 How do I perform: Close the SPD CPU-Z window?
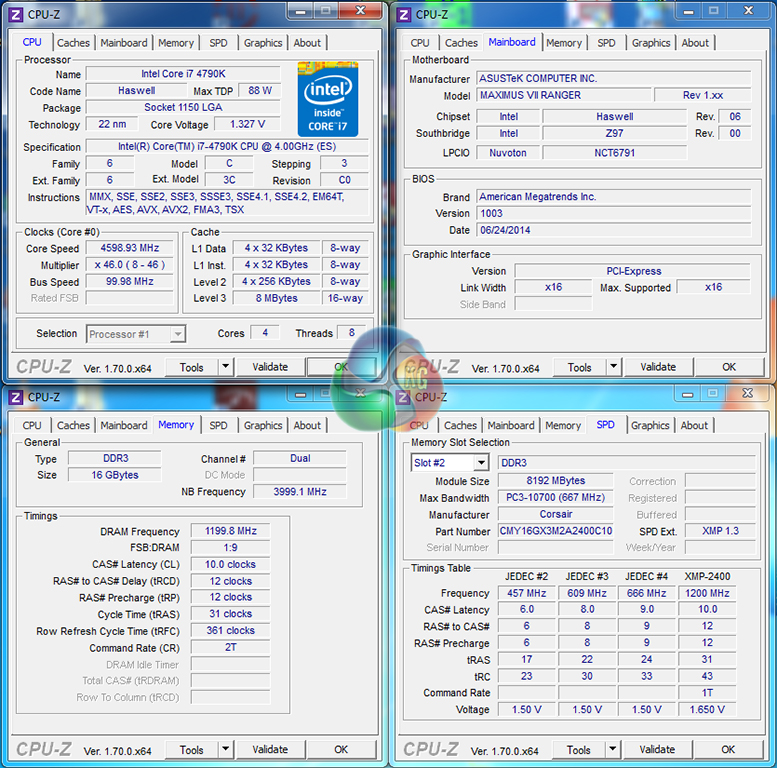click(x=747, y=393)
